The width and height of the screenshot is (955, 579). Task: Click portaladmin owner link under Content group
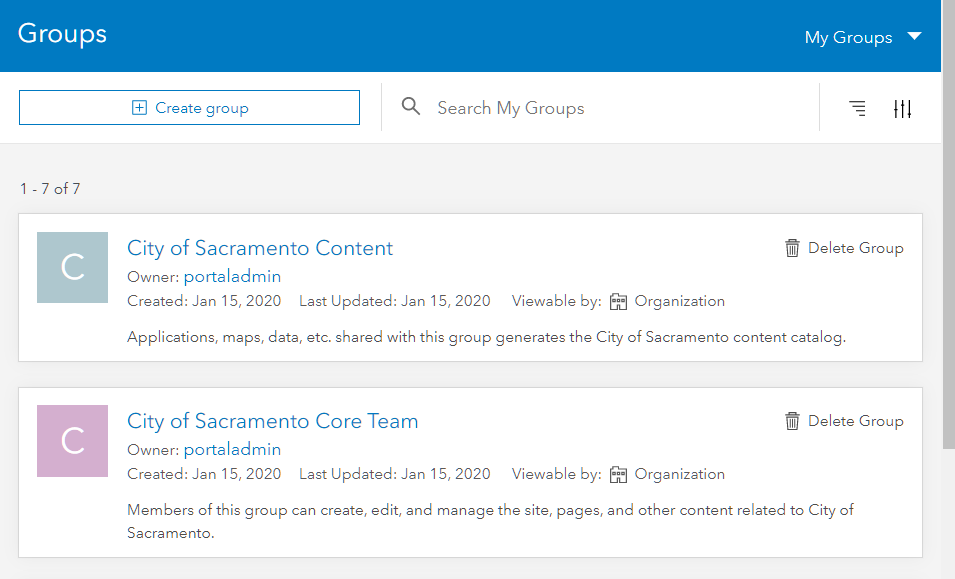click(231, 276)
